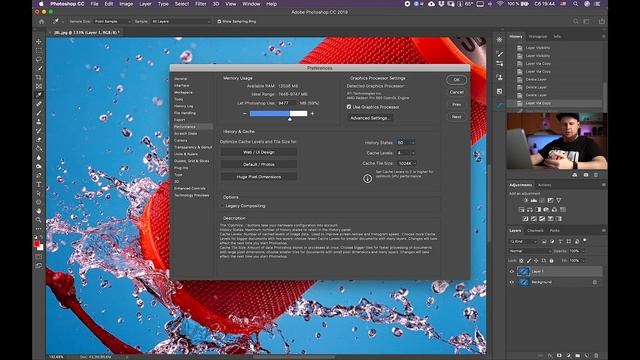Click the Prev button

[457, 104]
